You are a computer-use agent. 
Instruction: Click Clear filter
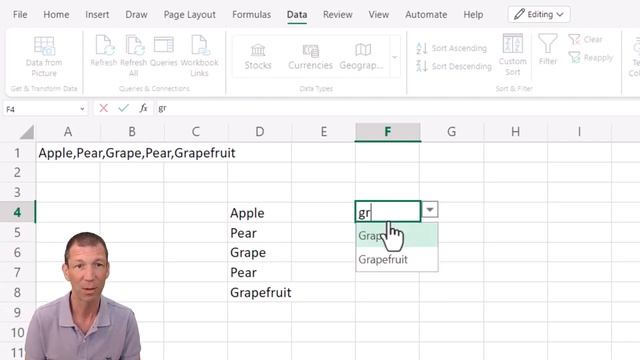click(x=585, y=40)
